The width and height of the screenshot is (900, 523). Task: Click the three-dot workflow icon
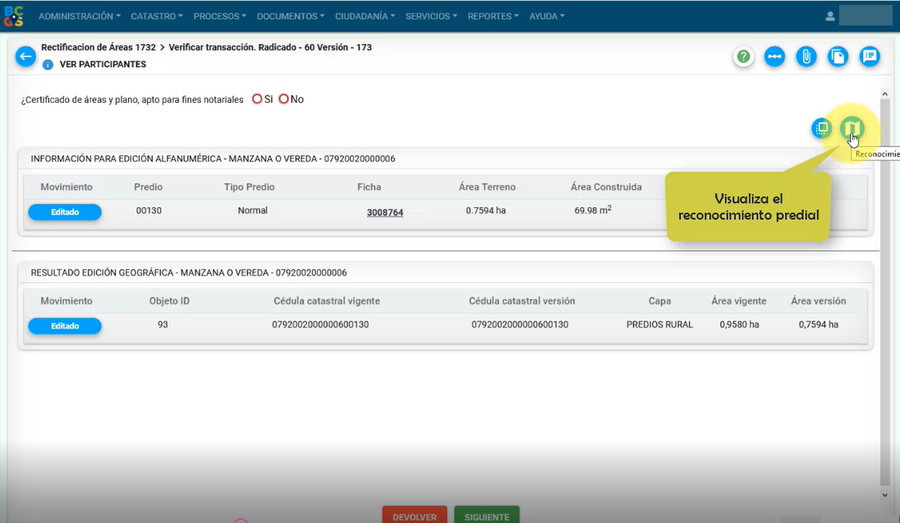775,56
